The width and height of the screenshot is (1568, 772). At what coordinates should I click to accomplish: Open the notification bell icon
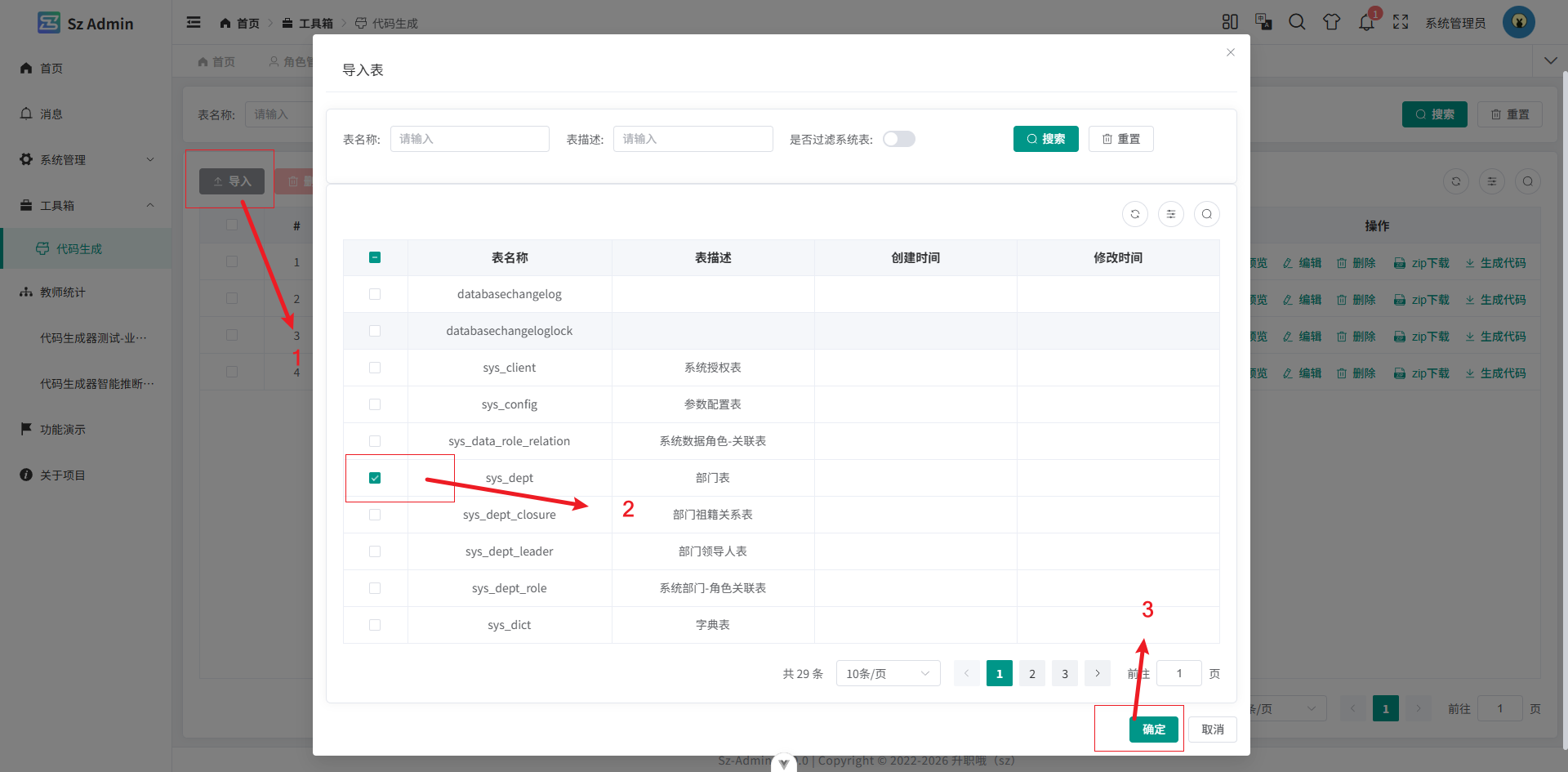[x=1366, y=22]
